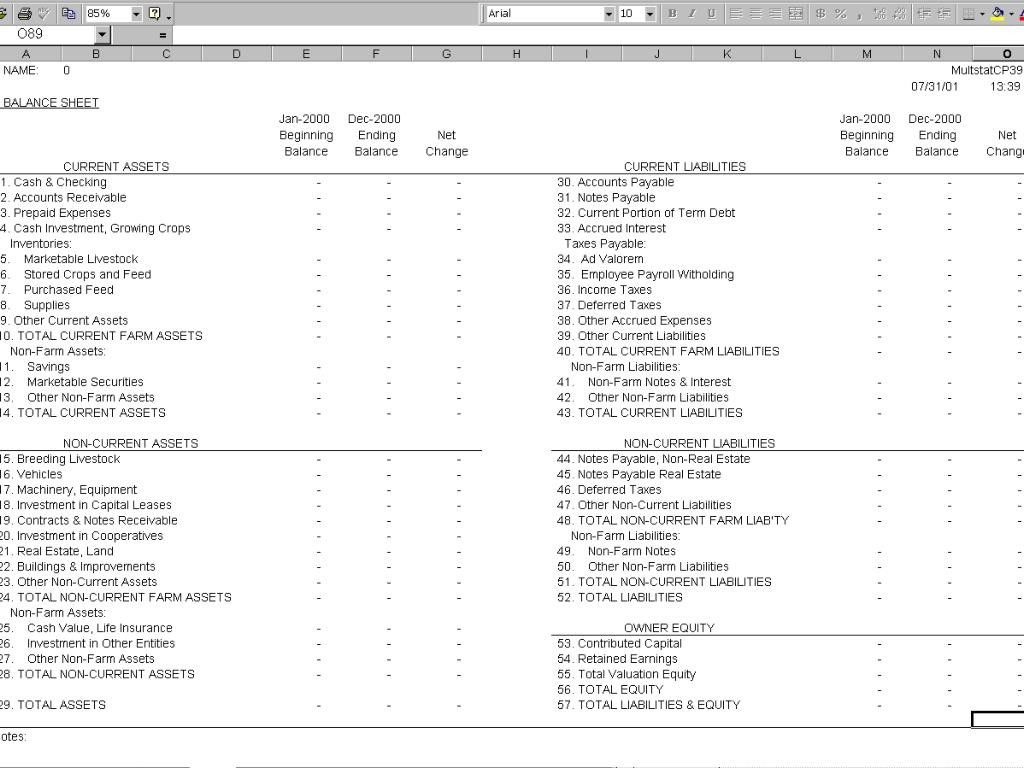Screen dimensions: 1024x768
Task: Select TOTAL LIABILITIES & EQUITY label
Action: (x=659, y=705)
